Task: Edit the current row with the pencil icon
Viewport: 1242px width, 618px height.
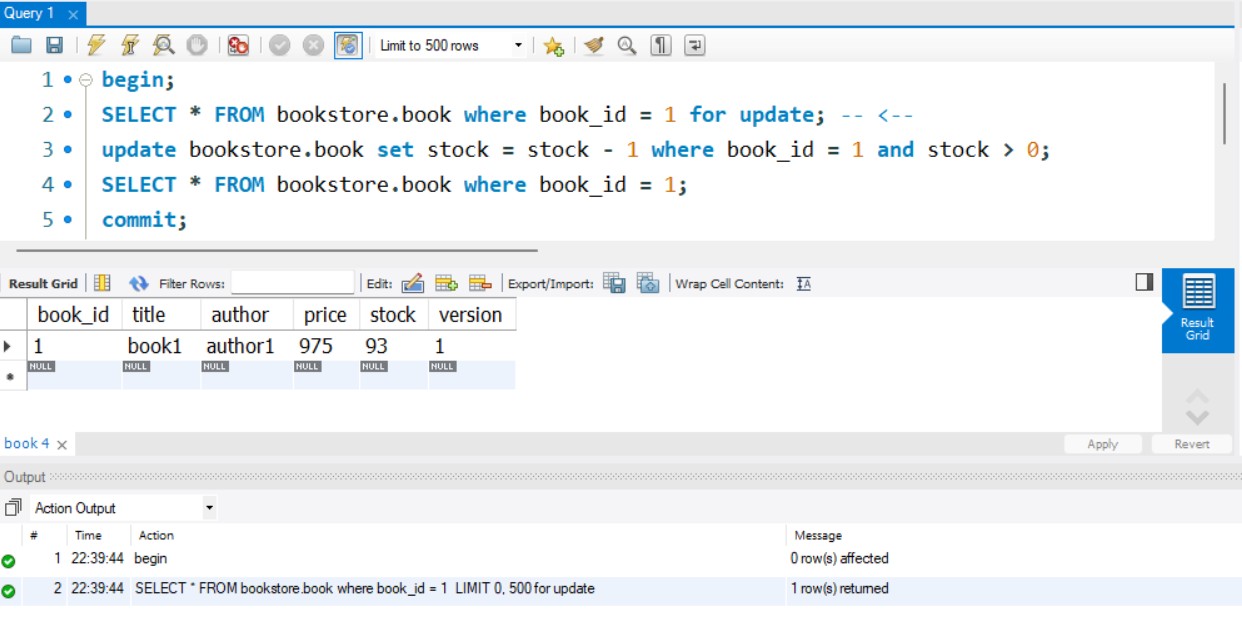Action: (413, 283)
